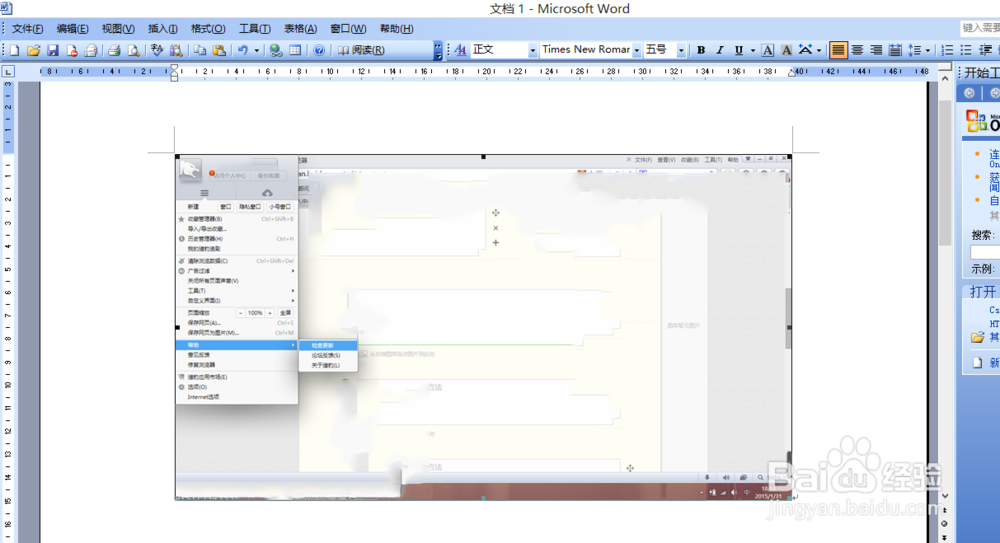Screen dimensions: 1000x543
Task: Expand the Line Spacing dropdown arrow
Action: click(x=928, y=50)
